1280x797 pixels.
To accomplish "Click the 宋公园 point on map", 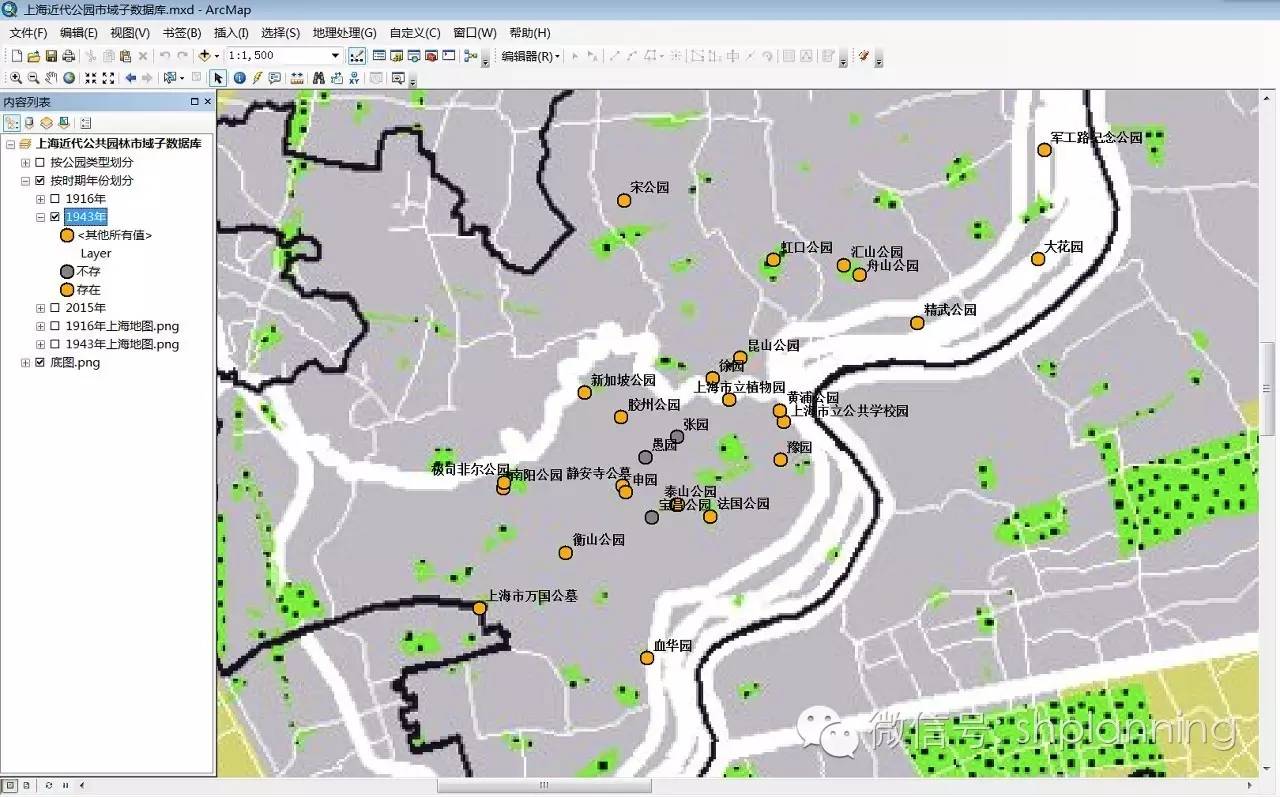I will click(624, 200).
